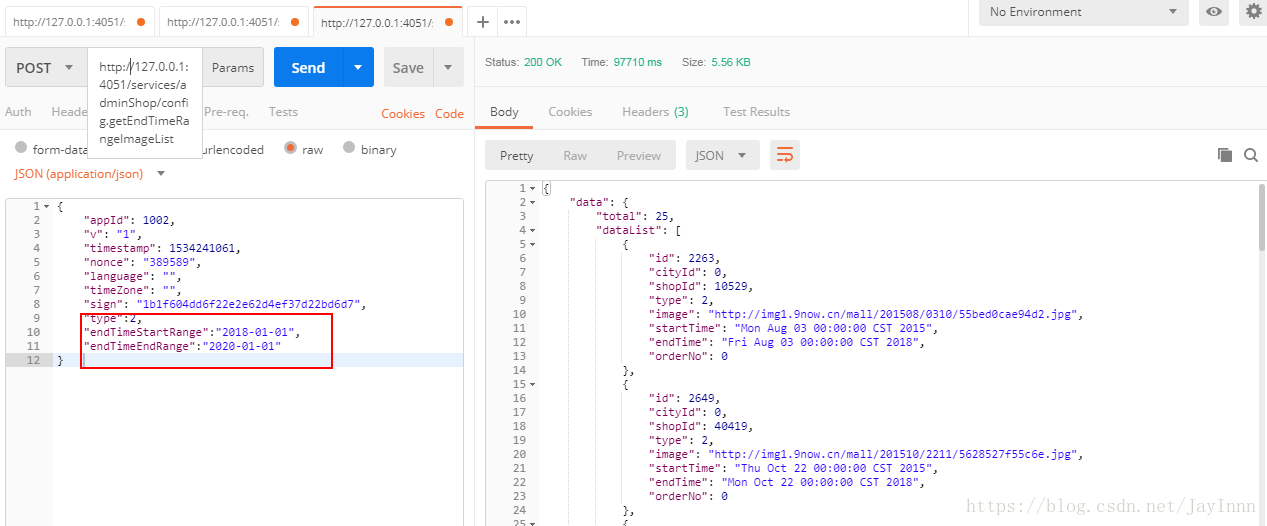Click the Params button

click(x=233, y=68)
